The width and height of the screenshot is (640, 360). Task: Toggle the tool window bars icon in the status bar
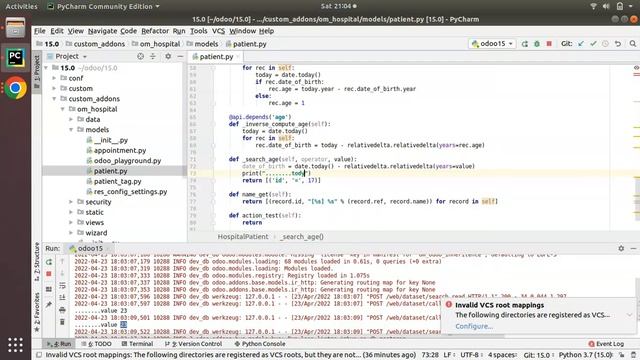(39, 355)
